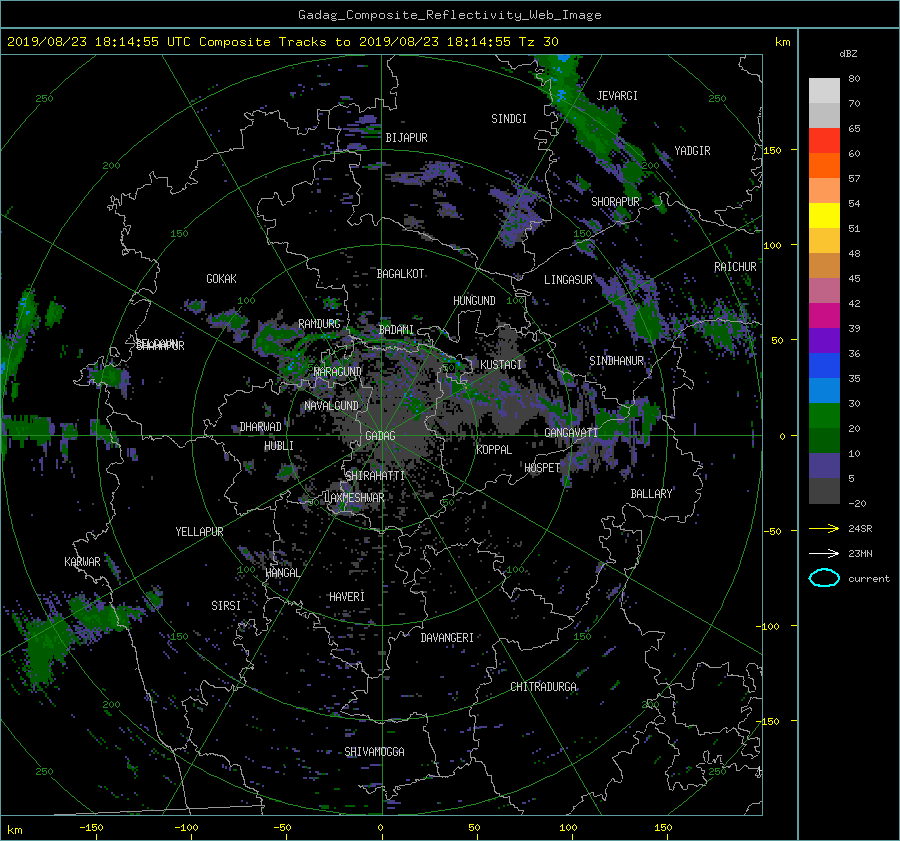Click the yellow 51 dBZ legend swatch
This screenshot has height=841, width=900.
pos(824,216)
